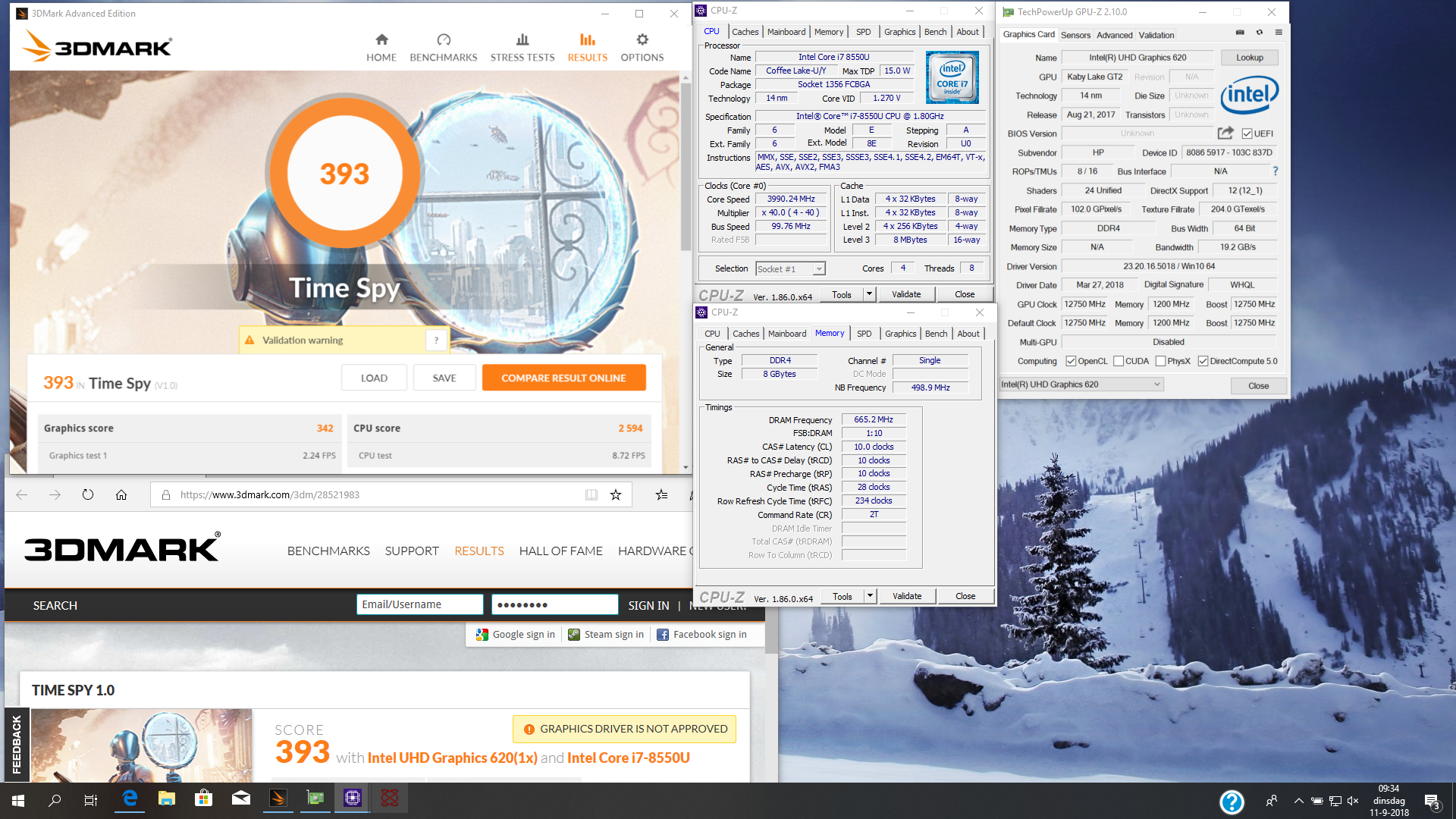Click Facebook sign in
Viewport: 1456px width, 819px height.
[701, 635]
